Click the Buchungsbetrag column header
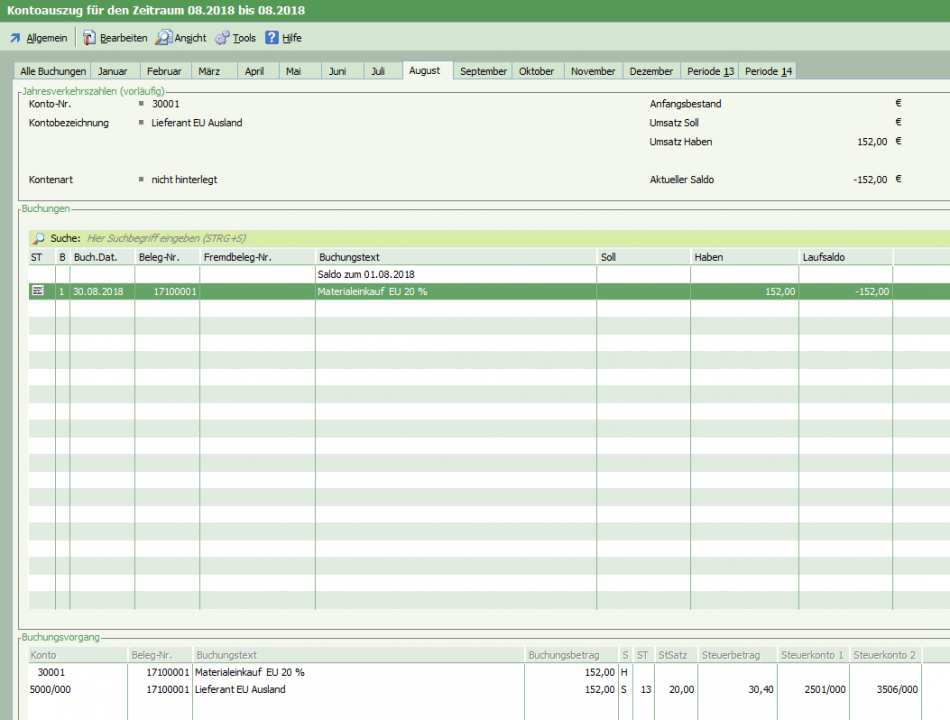 tap(571, 655)
